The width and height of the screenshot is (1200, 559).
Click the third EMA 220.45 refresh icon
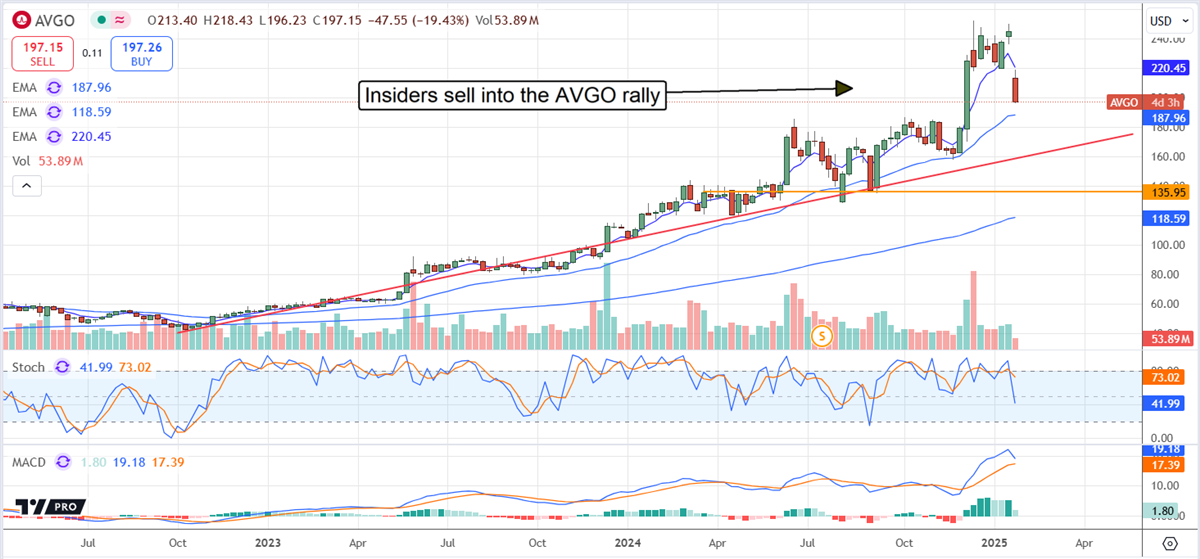click(53, 136)
